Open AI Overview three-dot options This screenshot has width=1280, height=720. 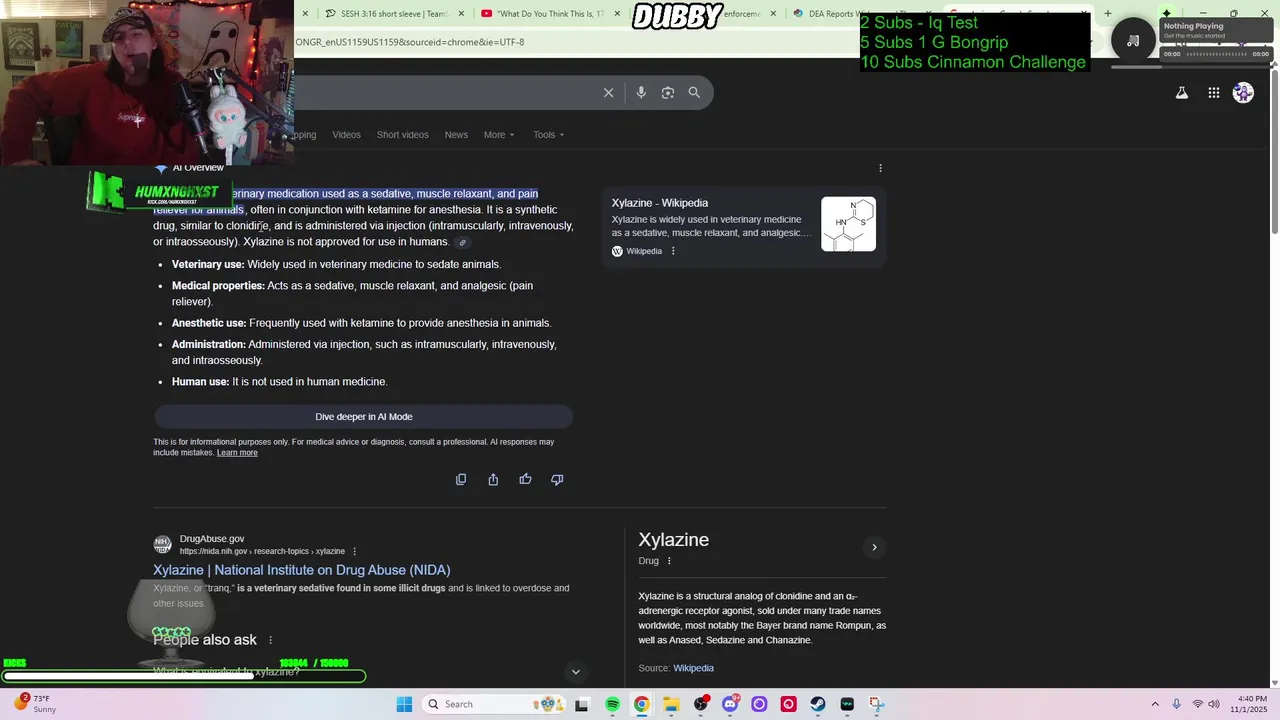click(x=880, y=168)
